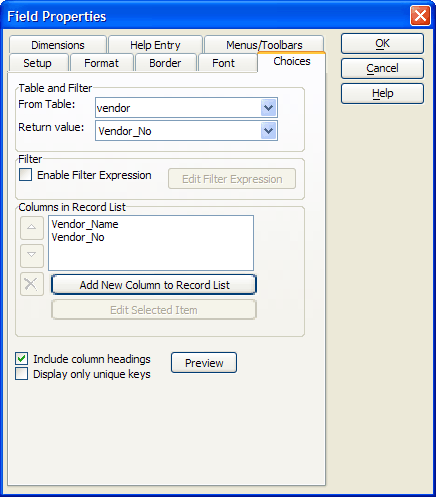Switch to the Setup tab
Screen dimensions: 436x497
coord(38,63)
